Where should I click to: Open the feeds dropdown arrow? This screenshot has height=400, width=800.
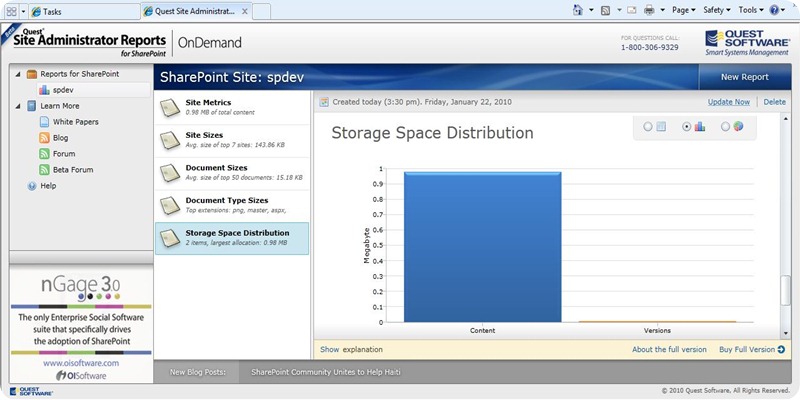[619, 10]
